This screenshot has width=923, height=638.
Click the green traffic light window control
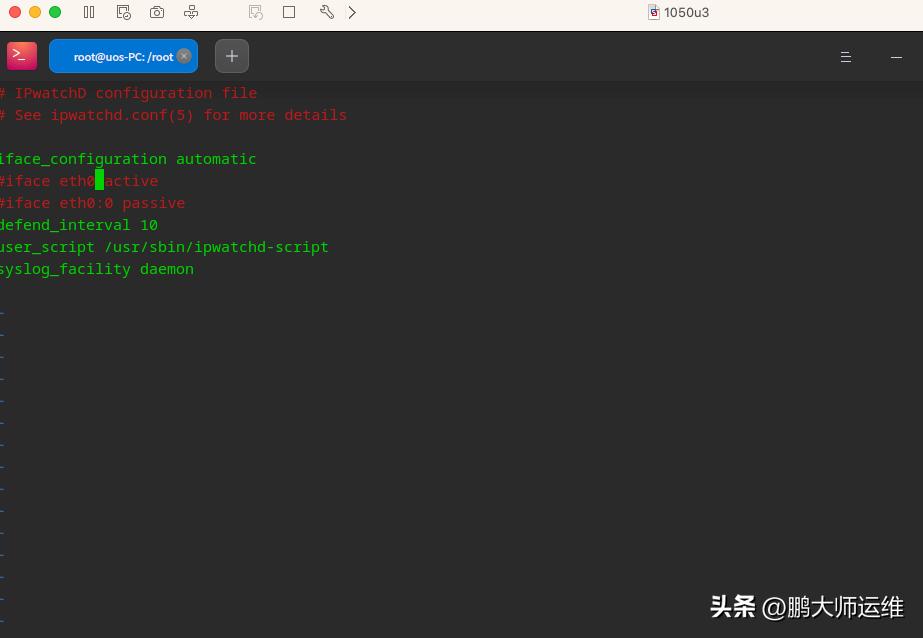54,12
